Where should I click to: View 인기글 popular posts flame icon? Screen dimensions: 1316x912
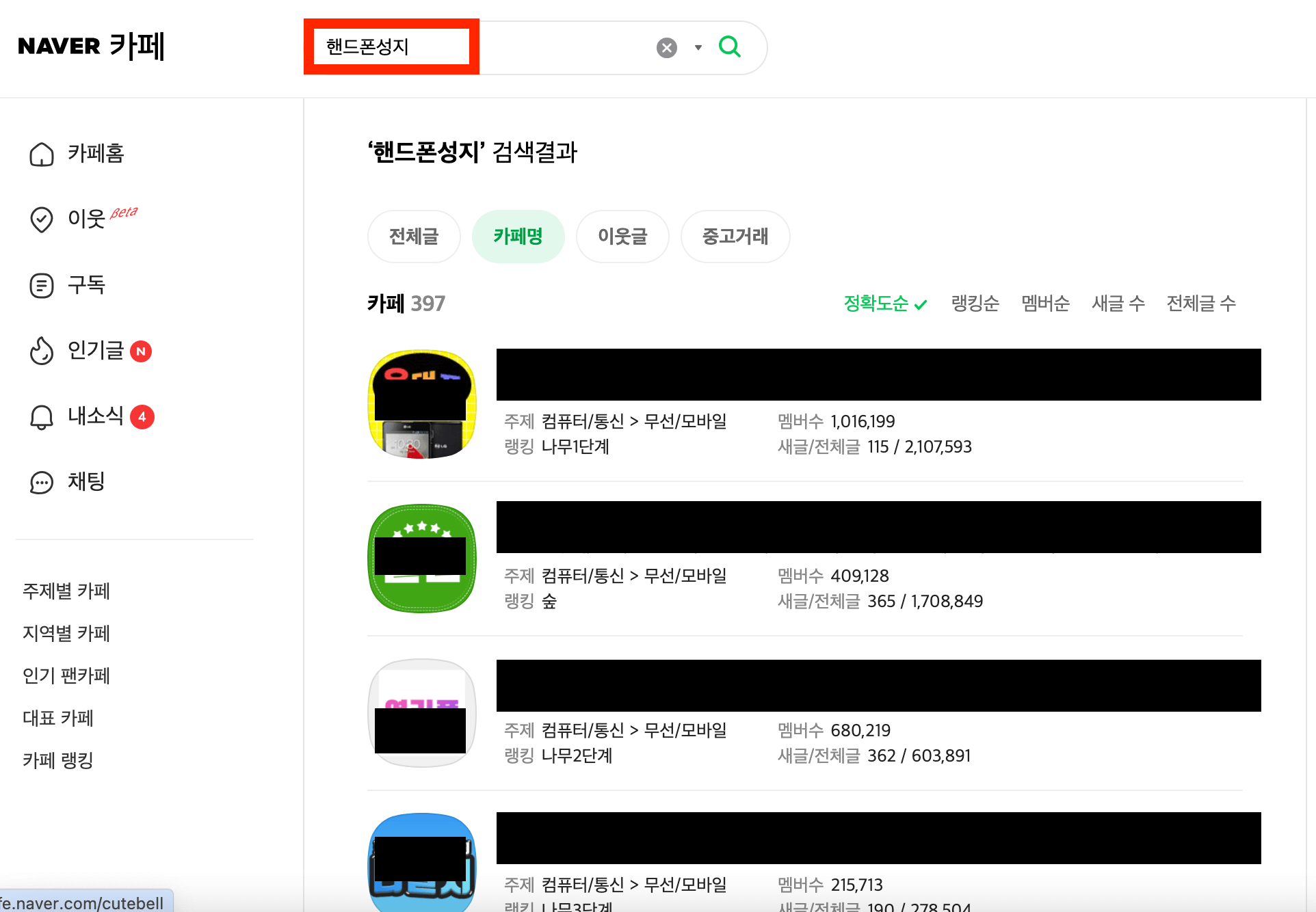point(41,351)
